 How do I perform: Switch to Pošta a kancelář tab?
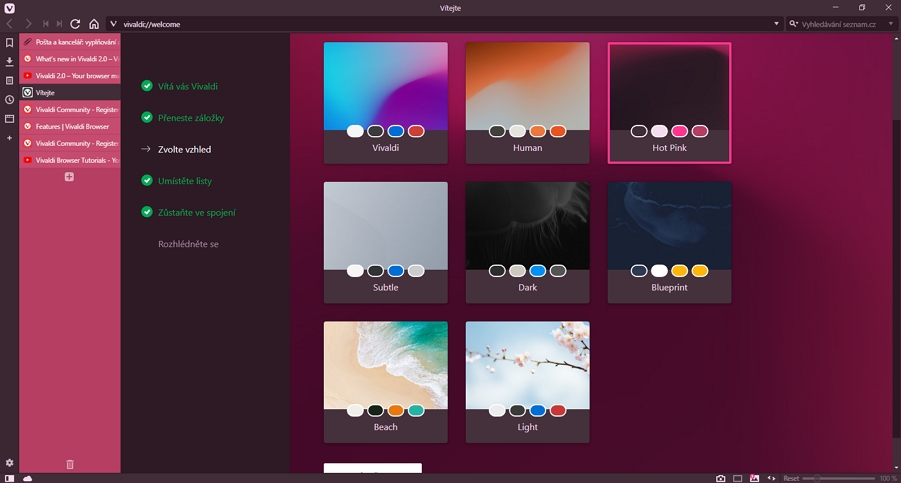coord(70,42)
